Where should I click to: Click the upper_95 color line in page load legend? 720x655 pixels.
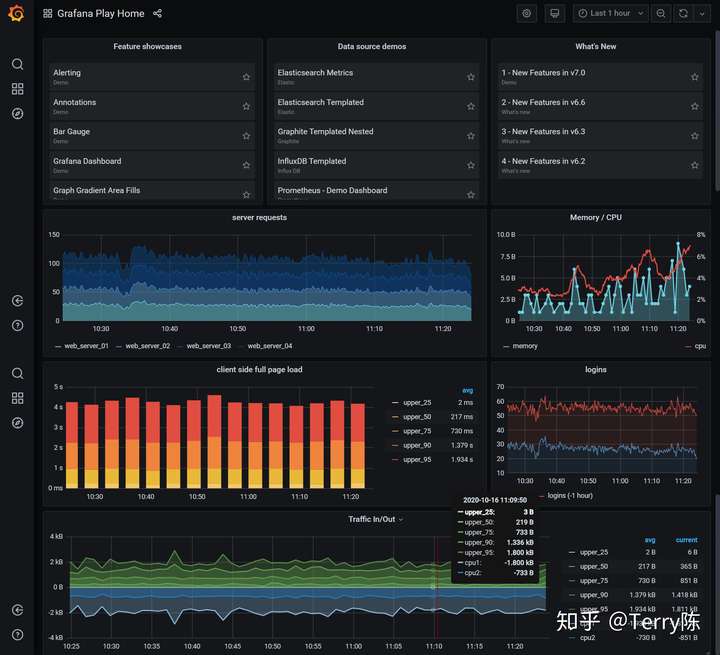395,460
